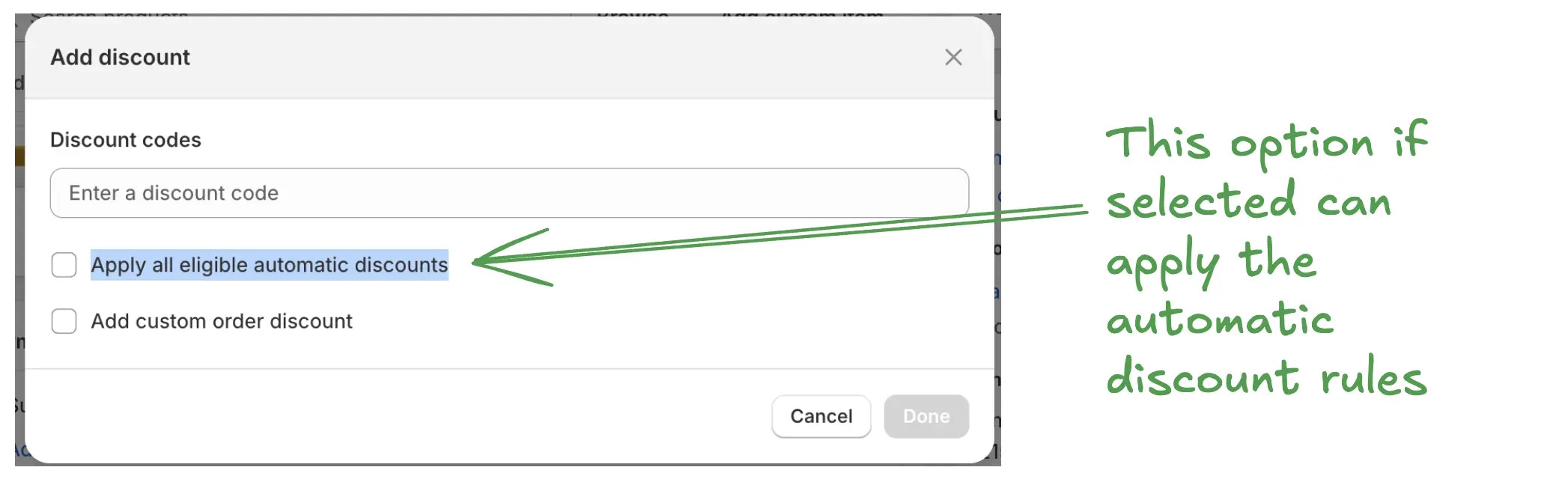The width and height of the screenshot is (1568, 482).
Task: Focus the Enter a discount code field
Action: (509, 193)
